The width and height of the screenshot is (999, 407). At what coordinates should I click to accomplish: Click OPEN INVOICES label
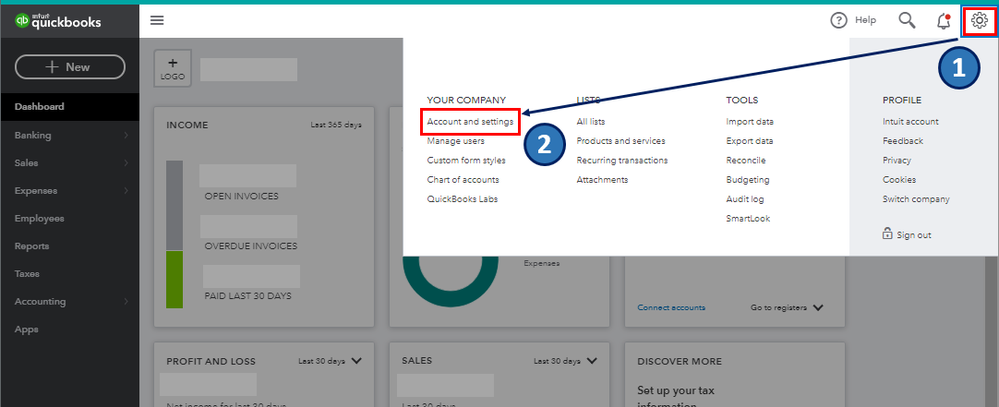pos(241,196)
